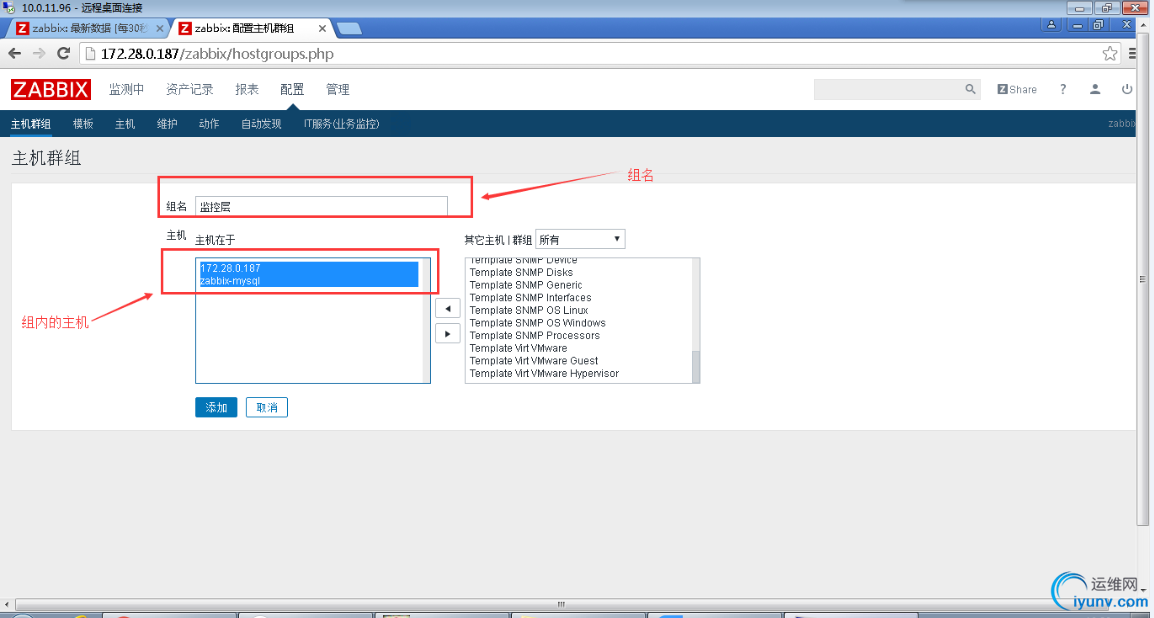Viewport: 1154px width, 618px height.
Task: Click the 取消 button
Action: [266, 408]
